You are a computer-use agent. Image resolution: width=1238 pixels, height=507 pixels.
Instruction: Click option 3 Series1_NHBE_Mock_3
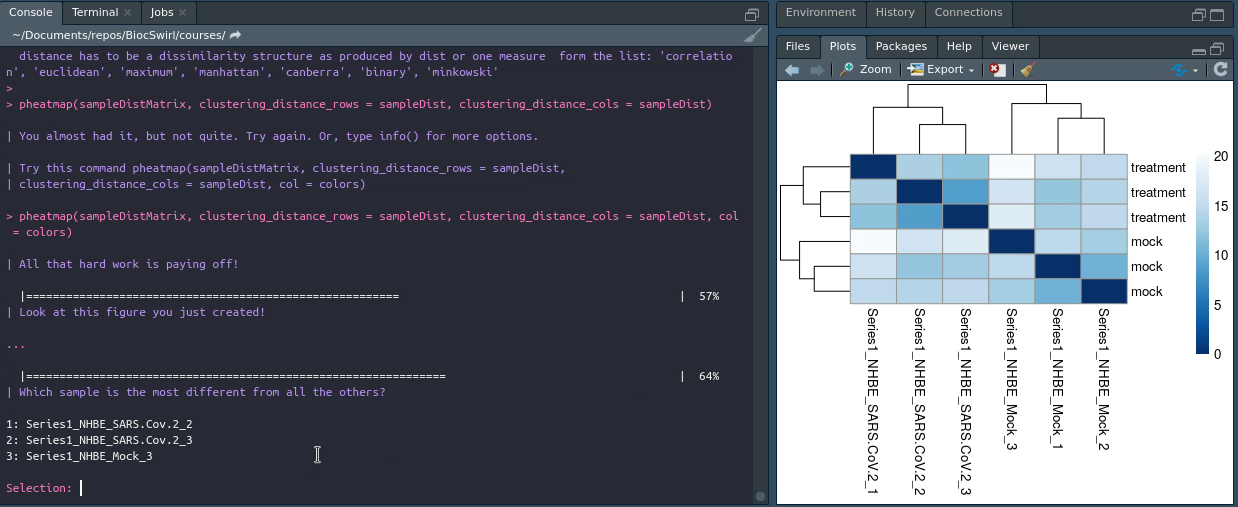(x=79, y=456)
